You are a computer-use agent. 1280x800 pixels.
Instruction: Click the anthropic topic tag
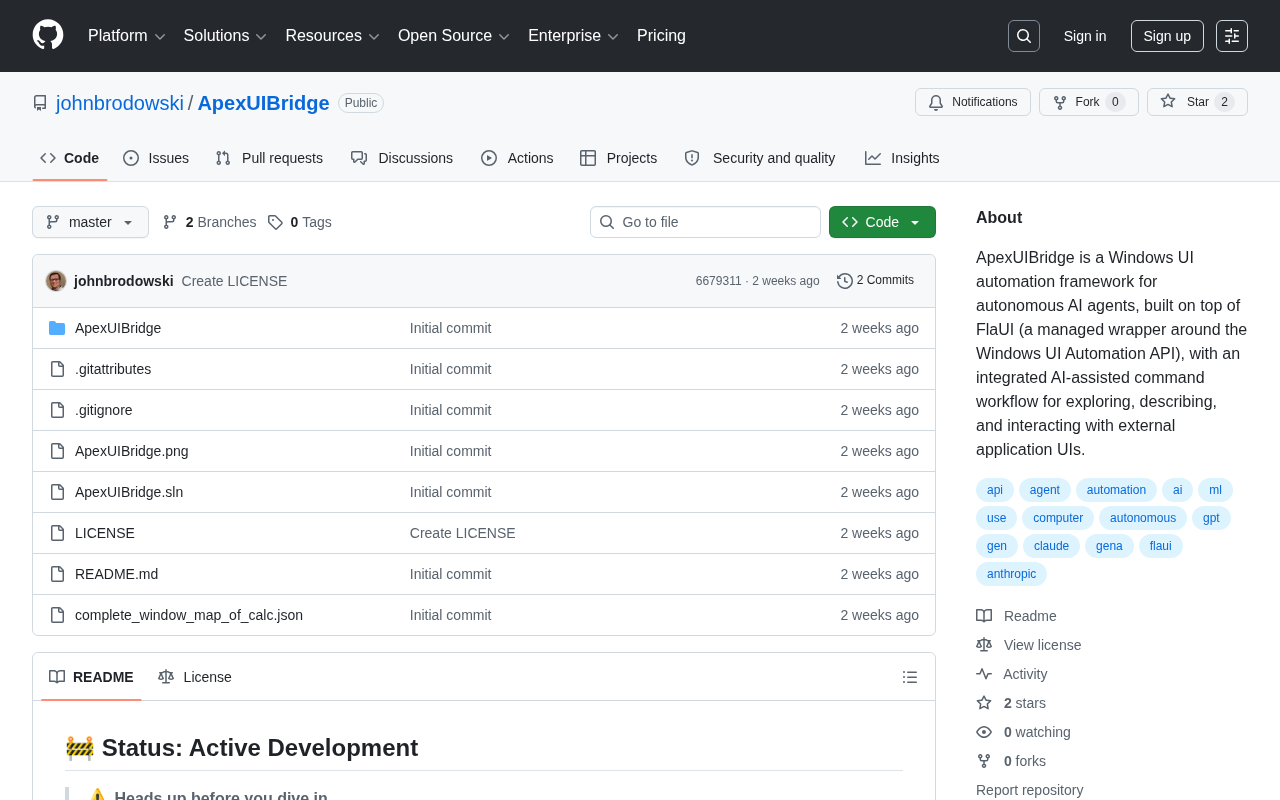[1011, 574]
